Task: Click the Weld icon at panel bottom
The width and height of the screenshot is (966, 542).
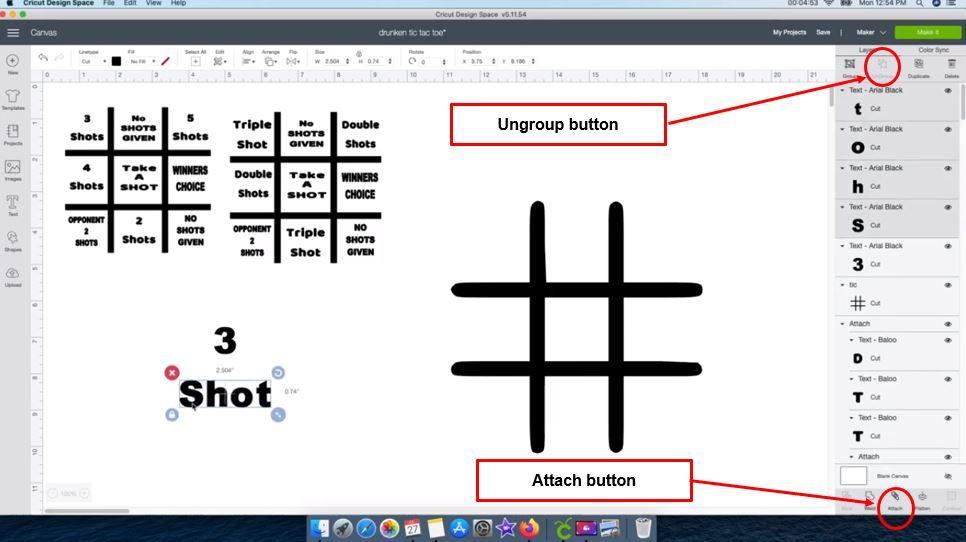Action: [869, 496]
